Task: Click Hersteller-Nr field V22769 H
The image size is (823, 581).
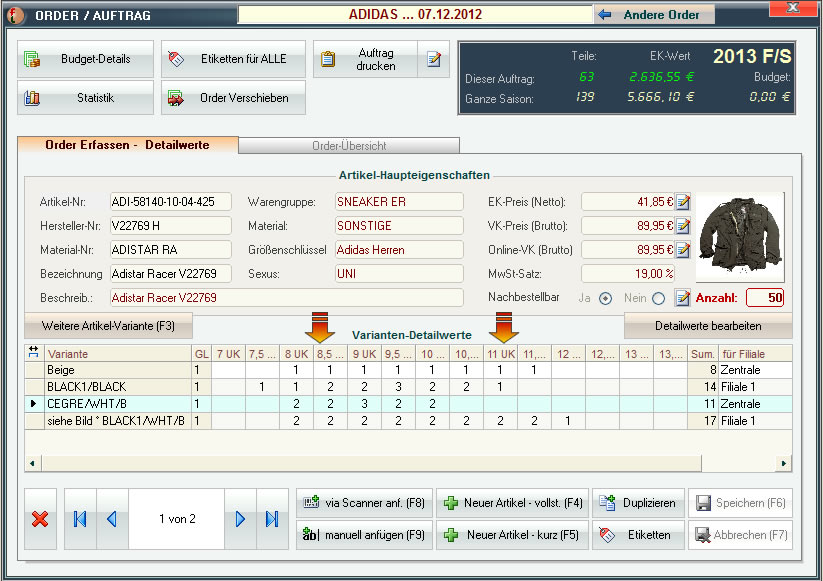Action: (x=171, y=226)
